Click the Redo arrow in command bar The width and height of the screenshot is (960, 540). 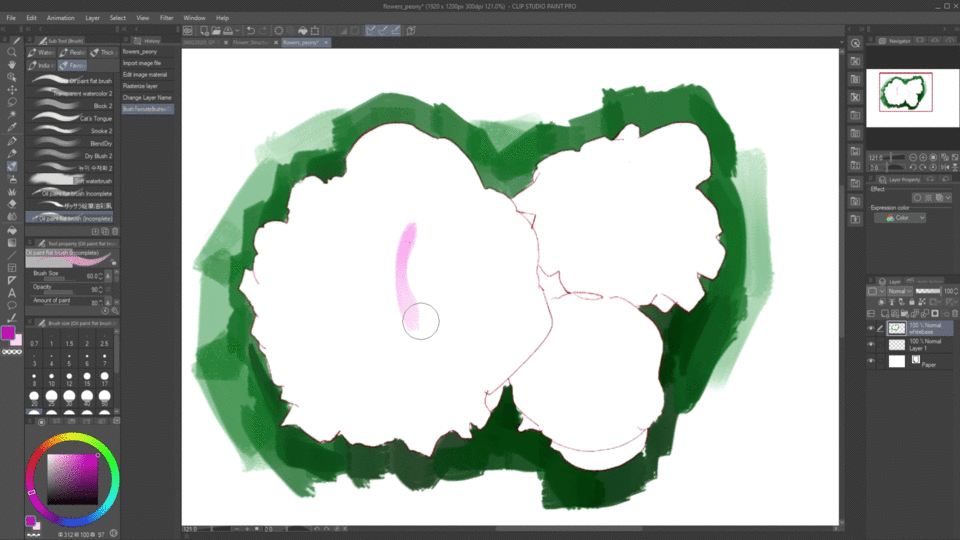263,30
